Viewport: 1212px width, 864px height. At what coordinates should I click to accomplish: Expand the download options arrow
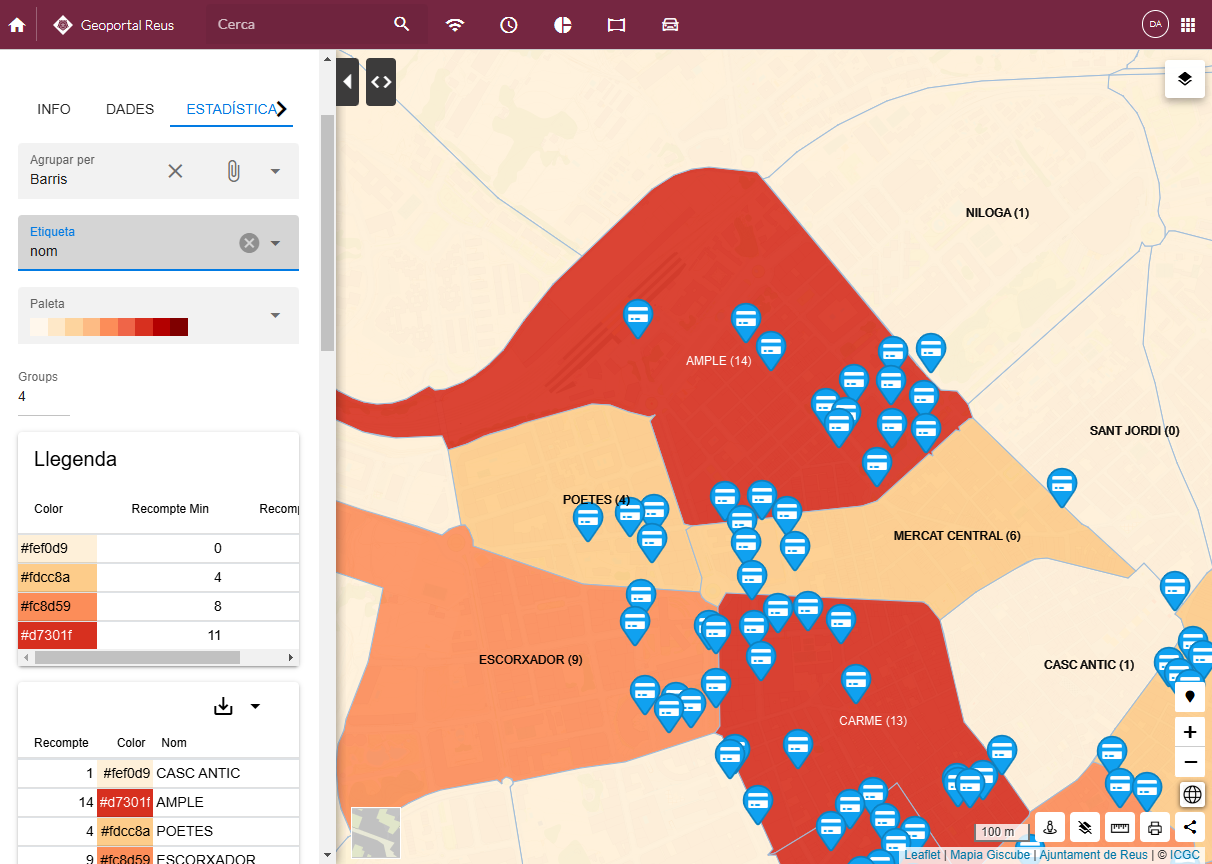click(255, 706)
